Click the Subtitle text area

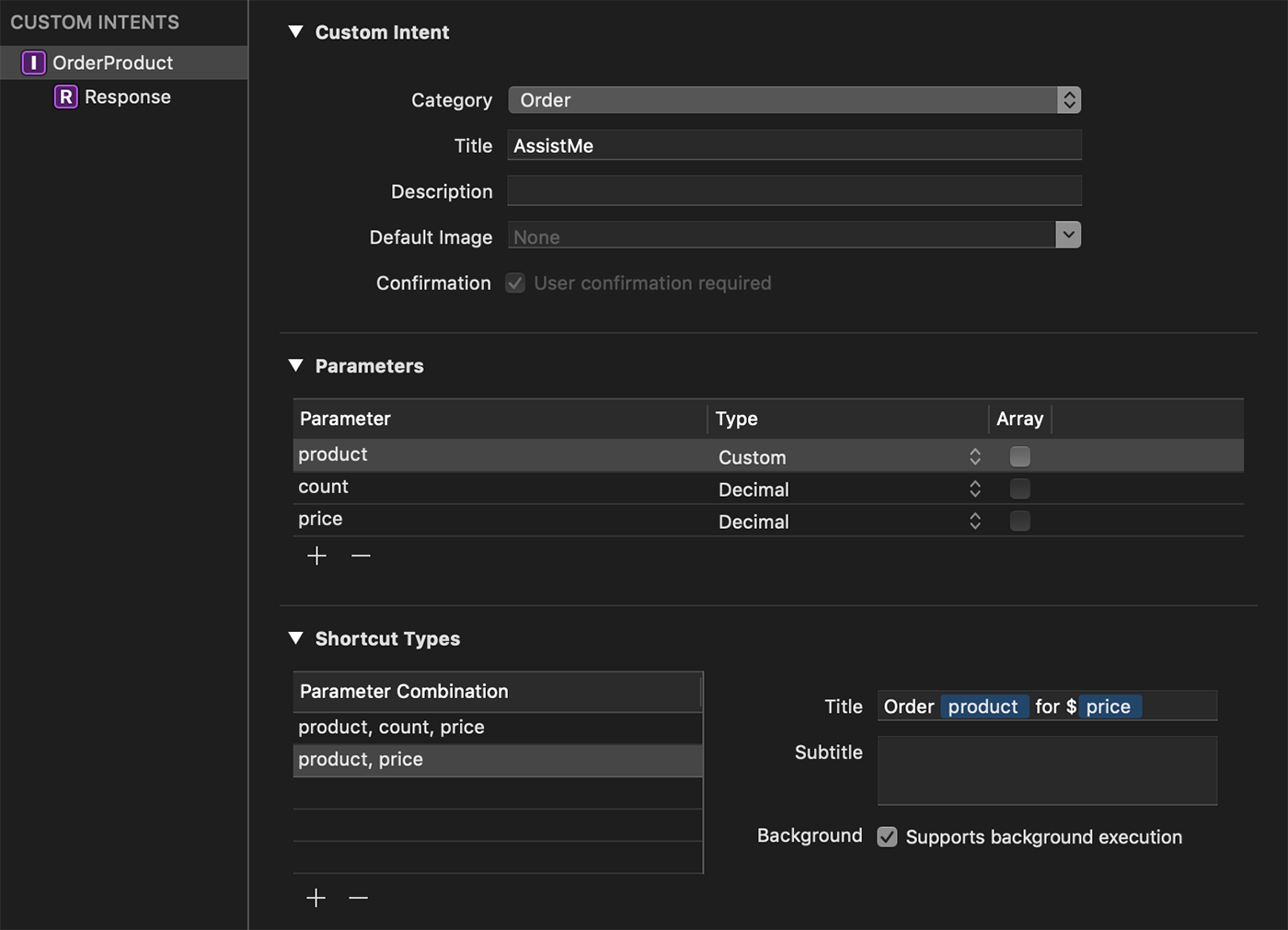1047,770
